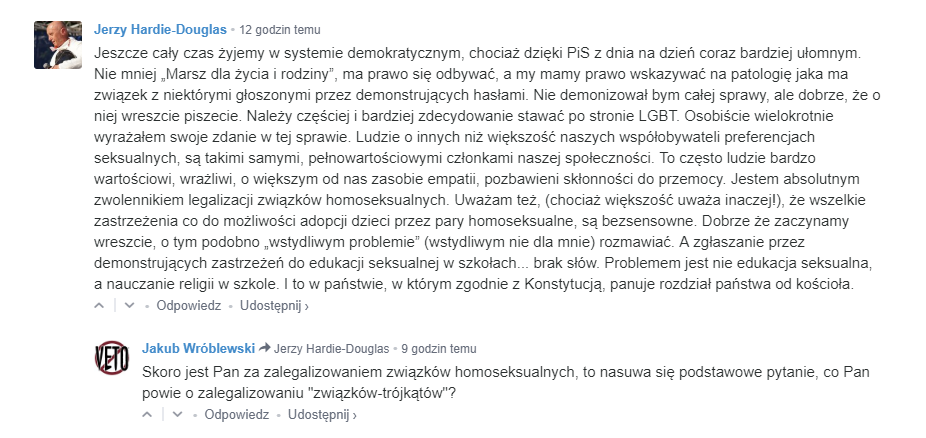The image size is (926, 438).
Task: Click the line beginning 'Skoro jest Pan' in Jakub's reply
Action: [500, 372]
